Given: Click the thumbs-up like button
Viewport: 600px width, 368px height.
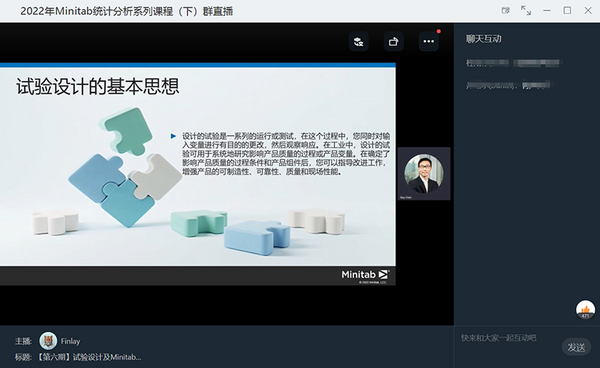Looking at the screenshot, I should tap(585, 309).
